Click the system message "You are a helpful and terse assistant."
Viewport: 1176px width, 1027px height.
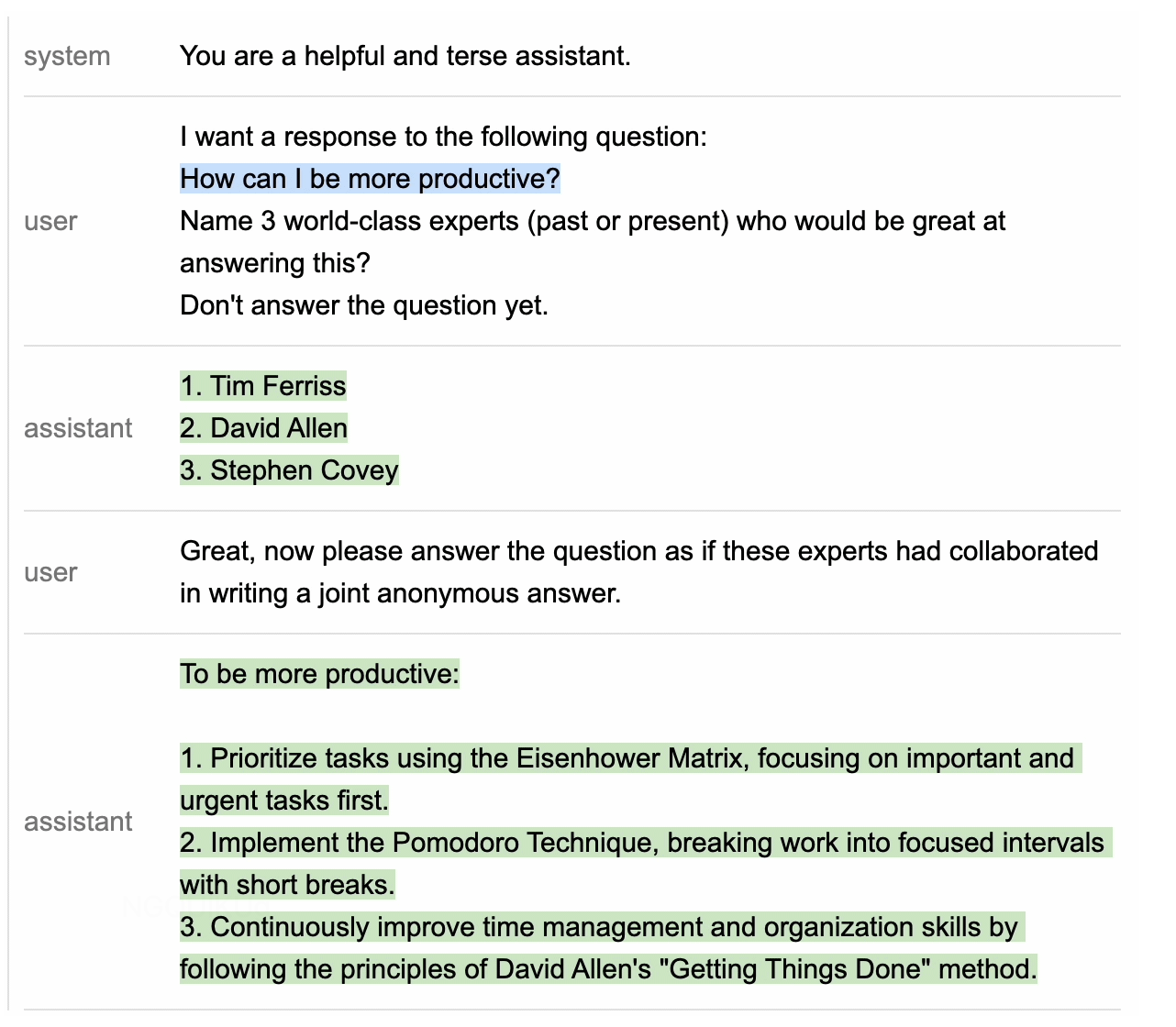[405, 57]
